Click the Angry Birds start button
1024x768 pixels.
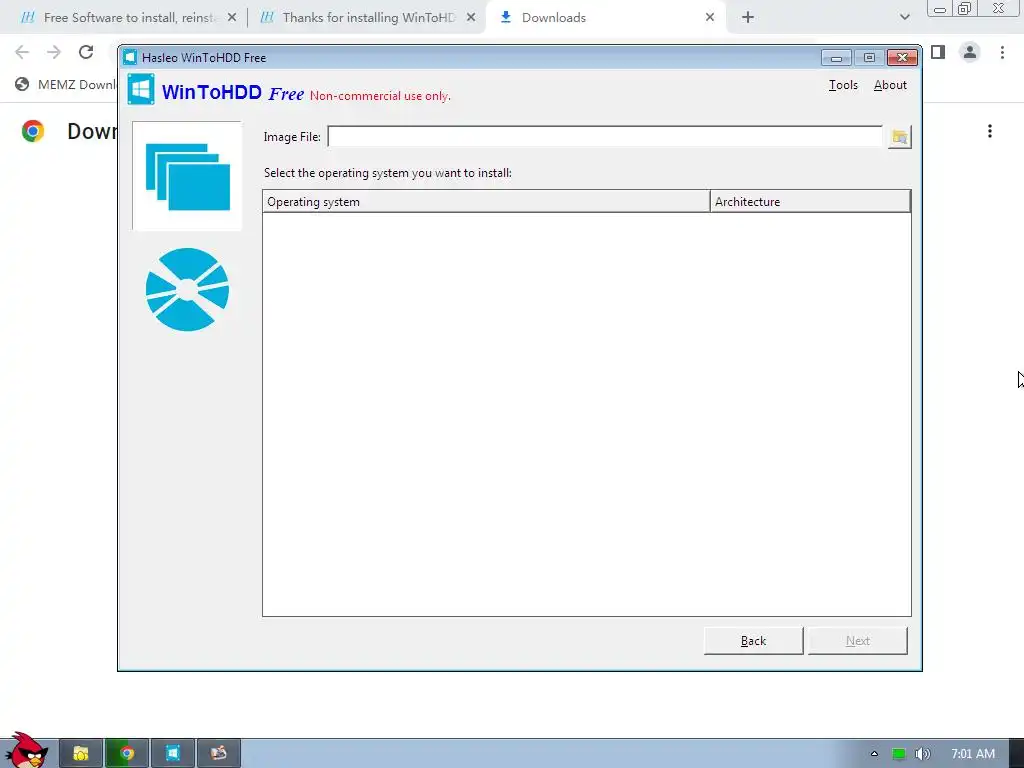[26, 750]
